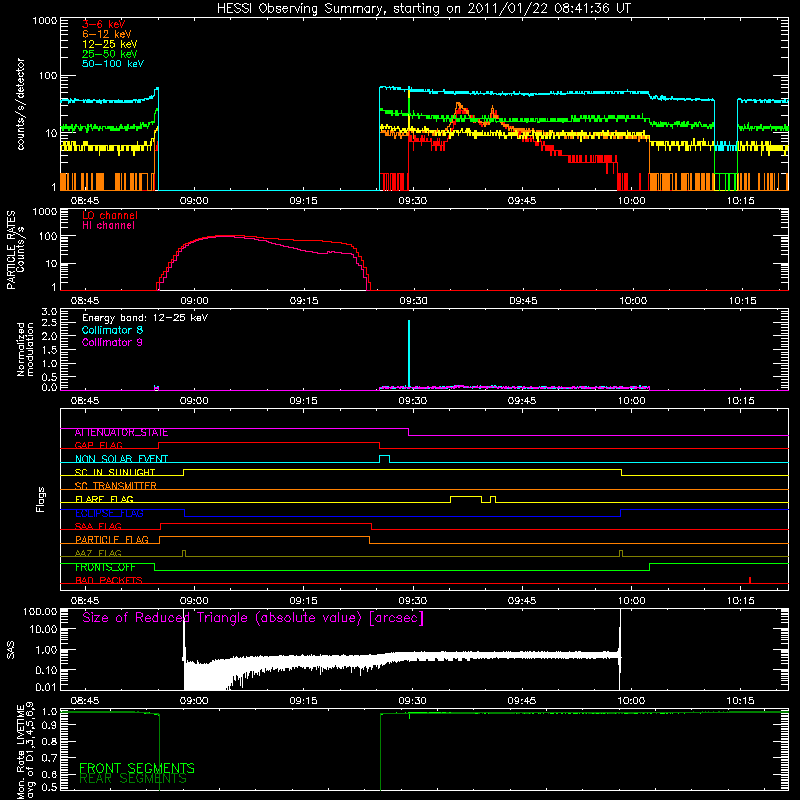Select the Collimator 8 legend label
Image resolution: width=800 pixels, height=800 pixels.
point(112,330)
